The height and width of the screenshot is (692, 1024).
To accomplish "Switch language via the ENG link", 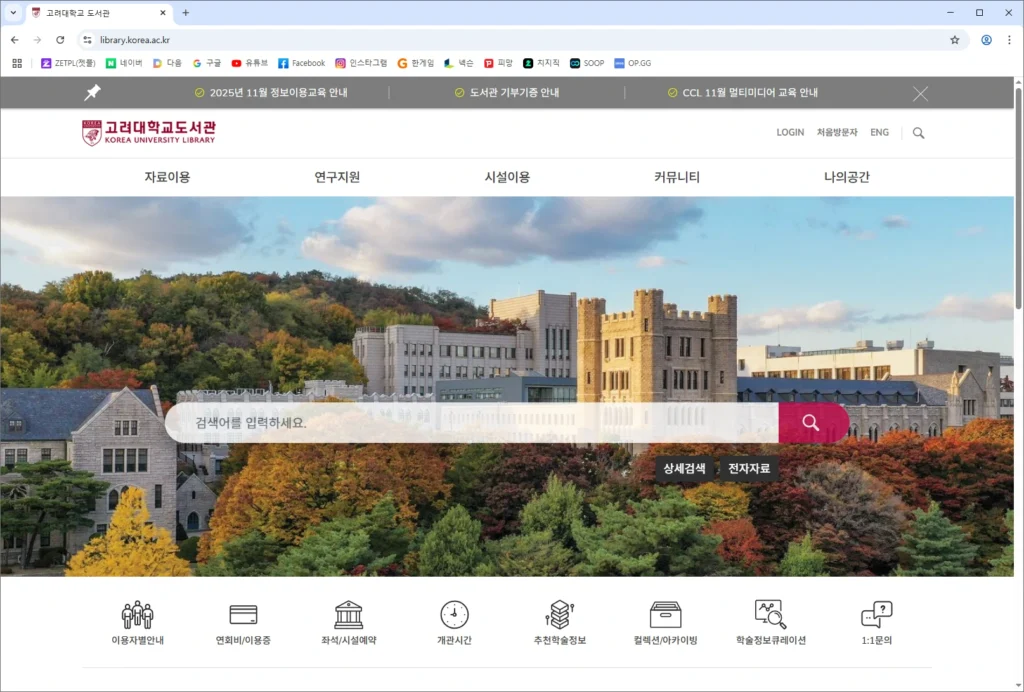I will click(879, 132).
